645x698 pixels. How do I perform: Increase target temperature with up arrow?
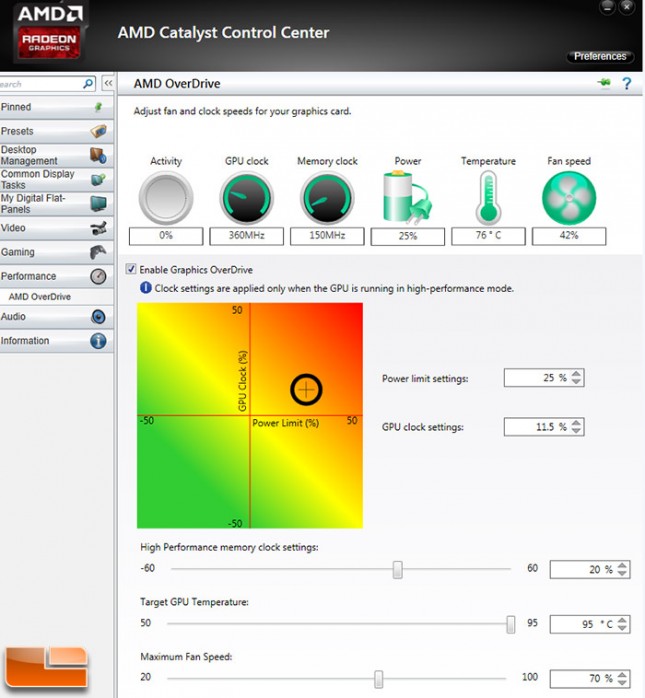click(622, 620)
